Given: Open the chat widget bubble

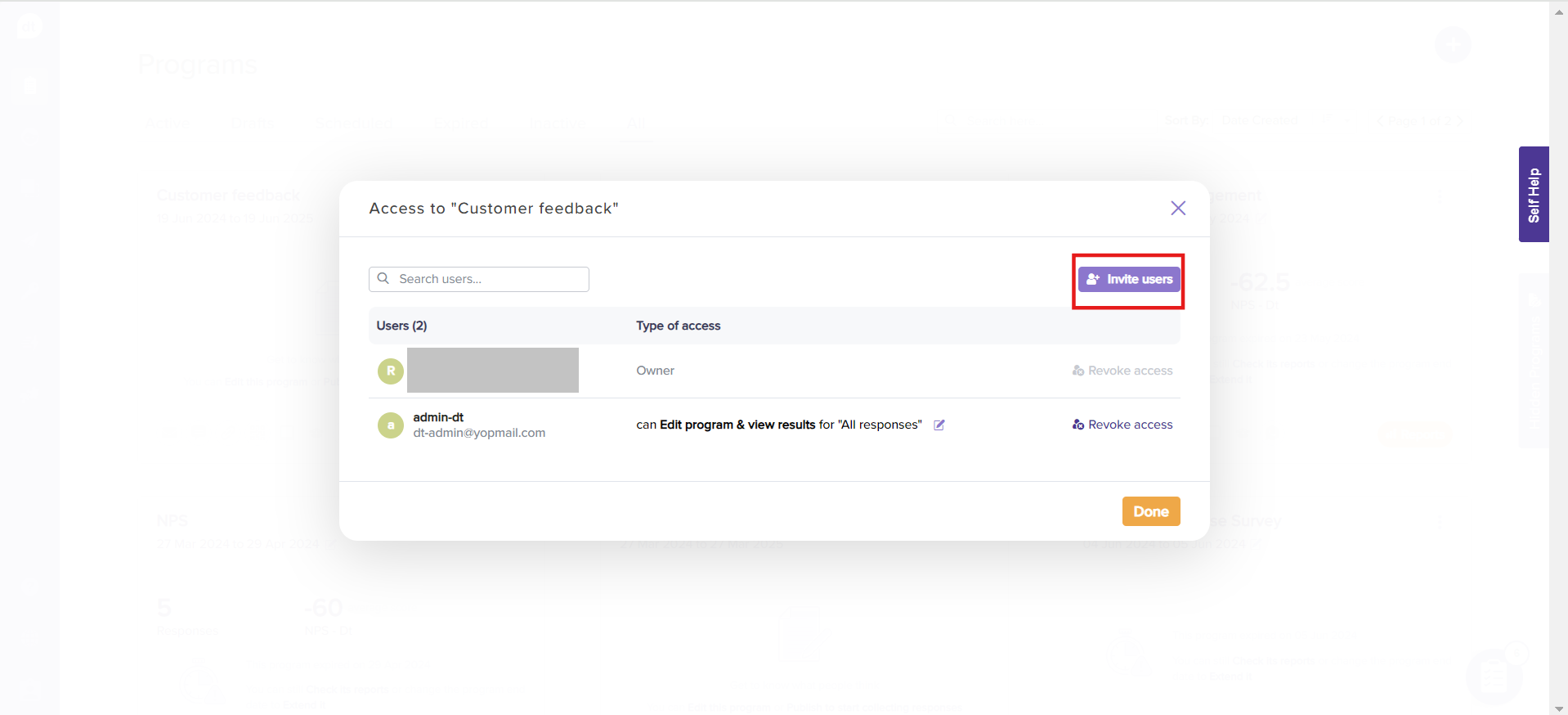Looking at the screenshot, I should tap(1494, 677).
